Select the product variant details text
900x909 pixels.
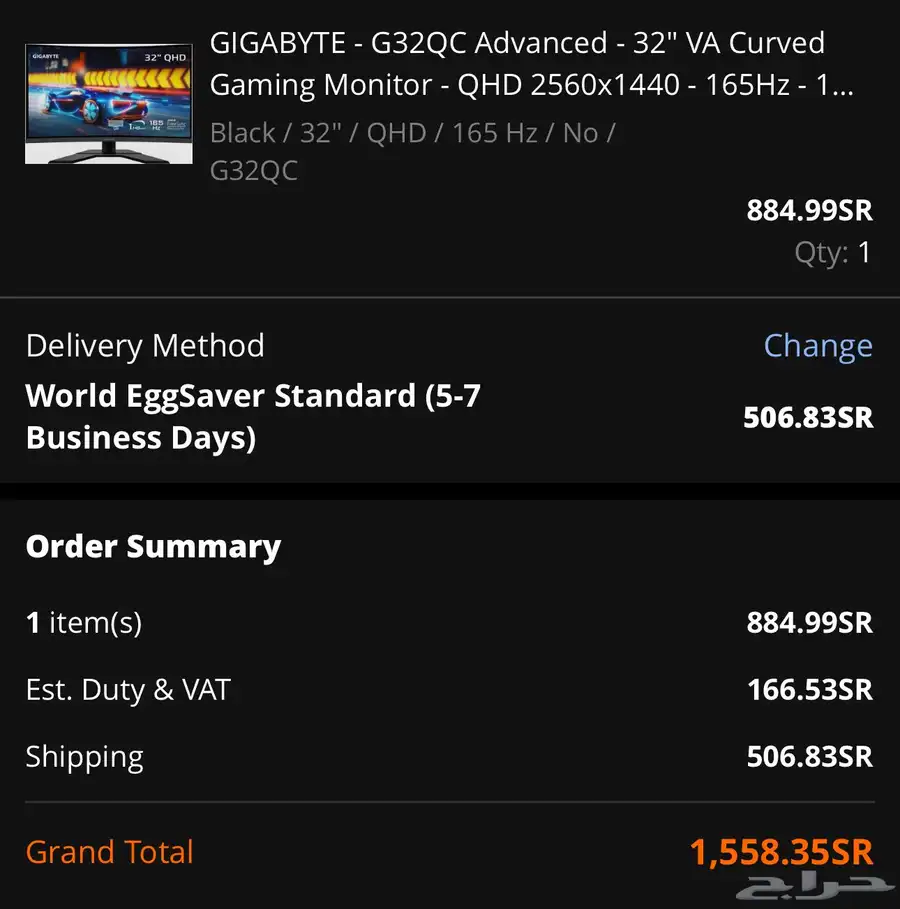(412, 151)
